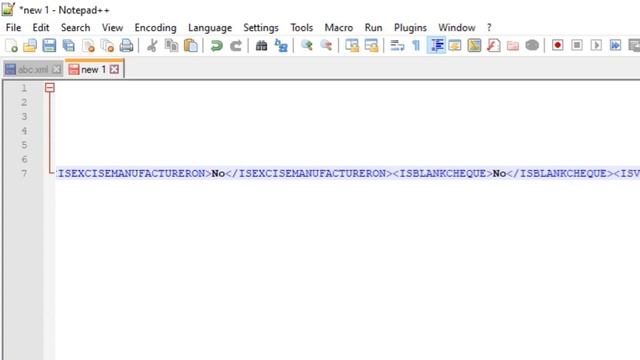
Task: Switch to the abc.xml tab
Action: coord(33,70)
